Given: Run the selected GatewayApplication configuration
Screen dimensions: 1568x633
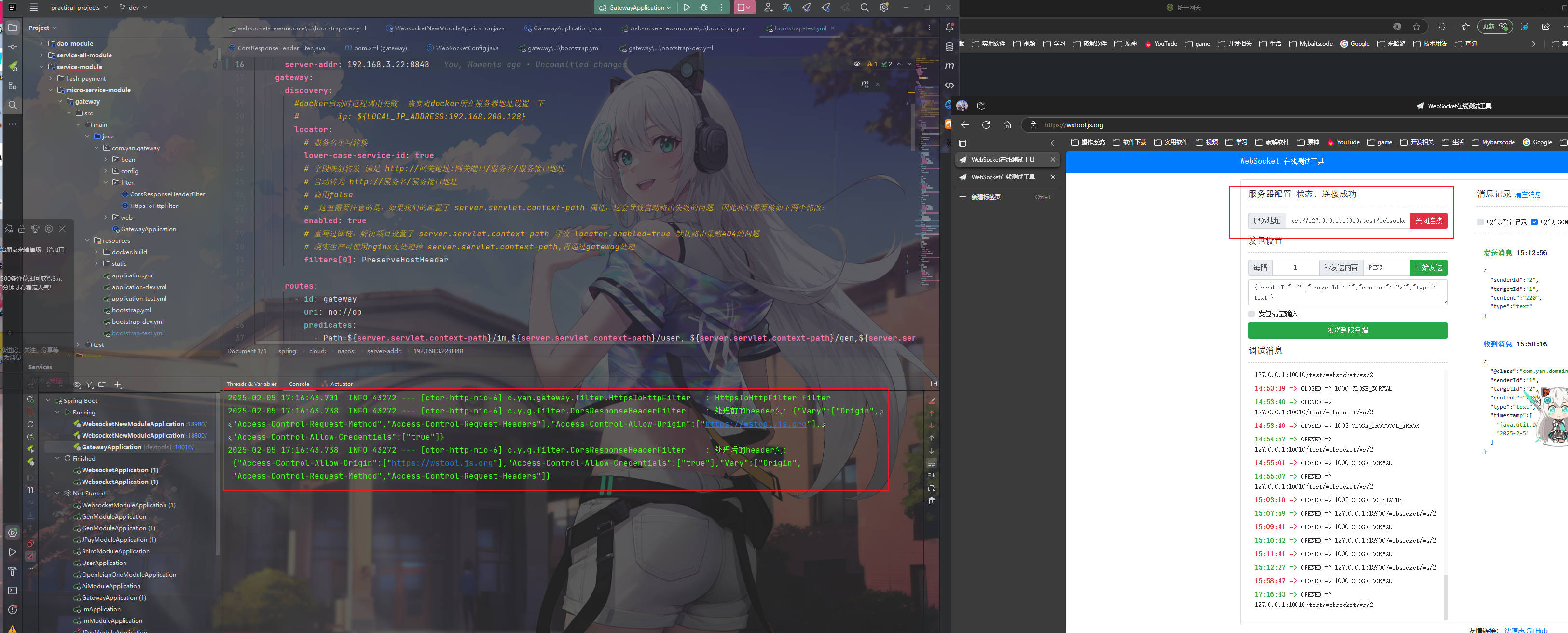Looking at the screenshot, I should tap(687, 7).
